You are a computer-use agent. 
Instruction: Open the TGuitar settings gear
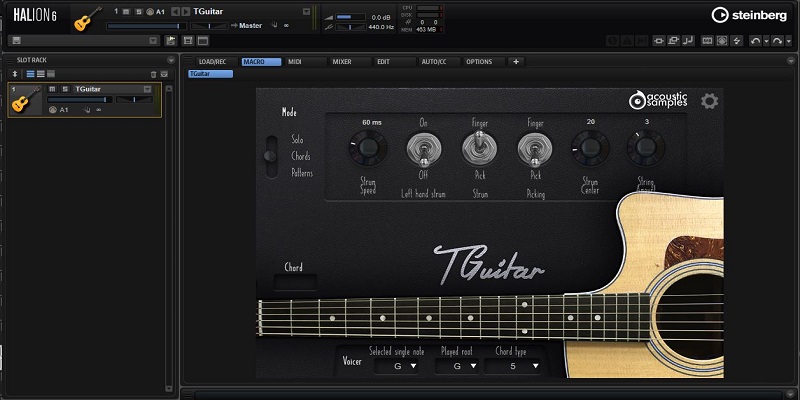pos(709,101)
